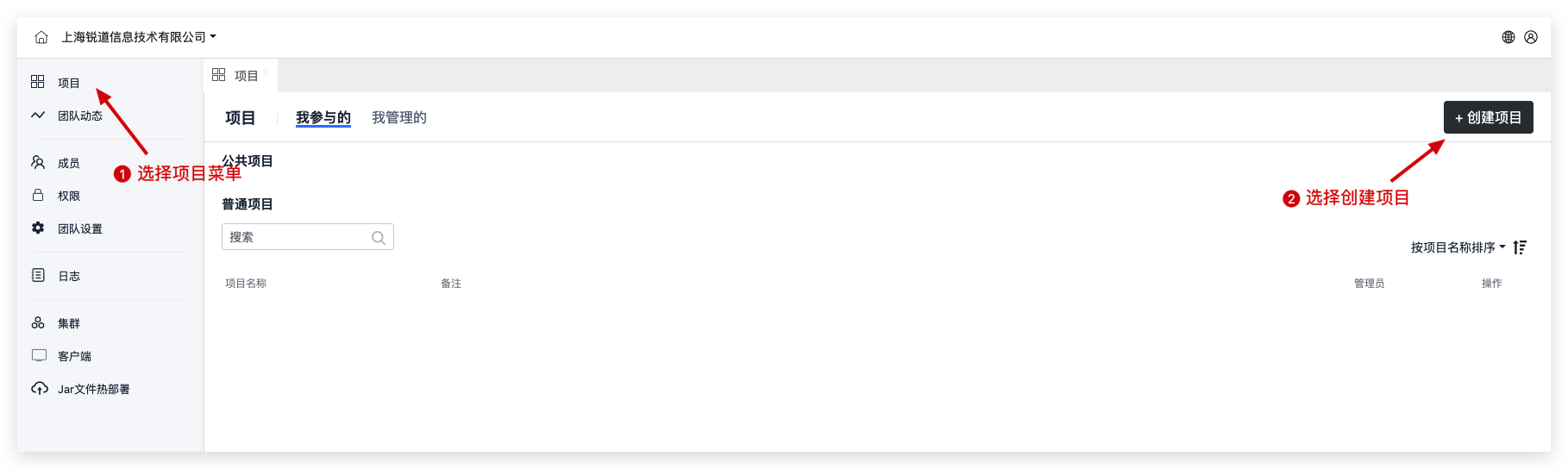Click the 团队设置 gear icon
The height and width of the screenshot is (469, 1568).
(38, 228)
